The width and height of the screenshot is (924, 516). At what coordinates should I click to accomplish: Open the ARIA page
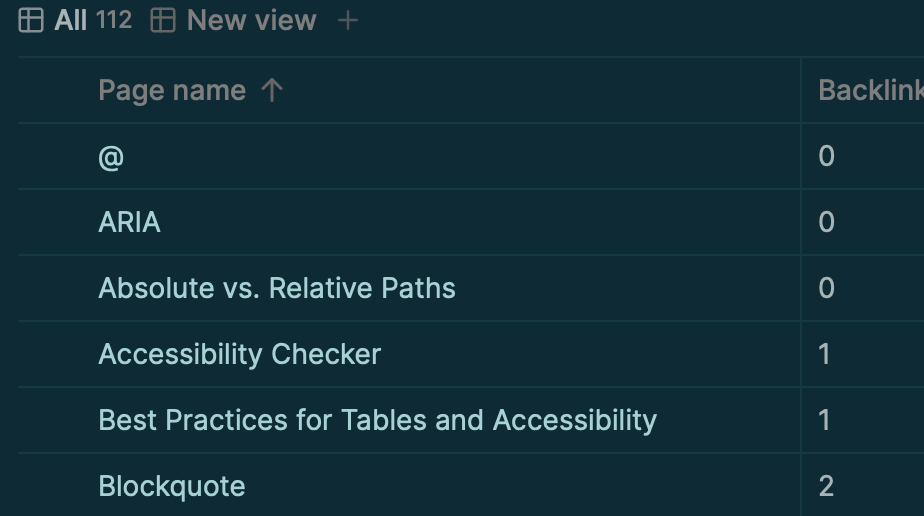pyautogui.click(x=129, y=222)
